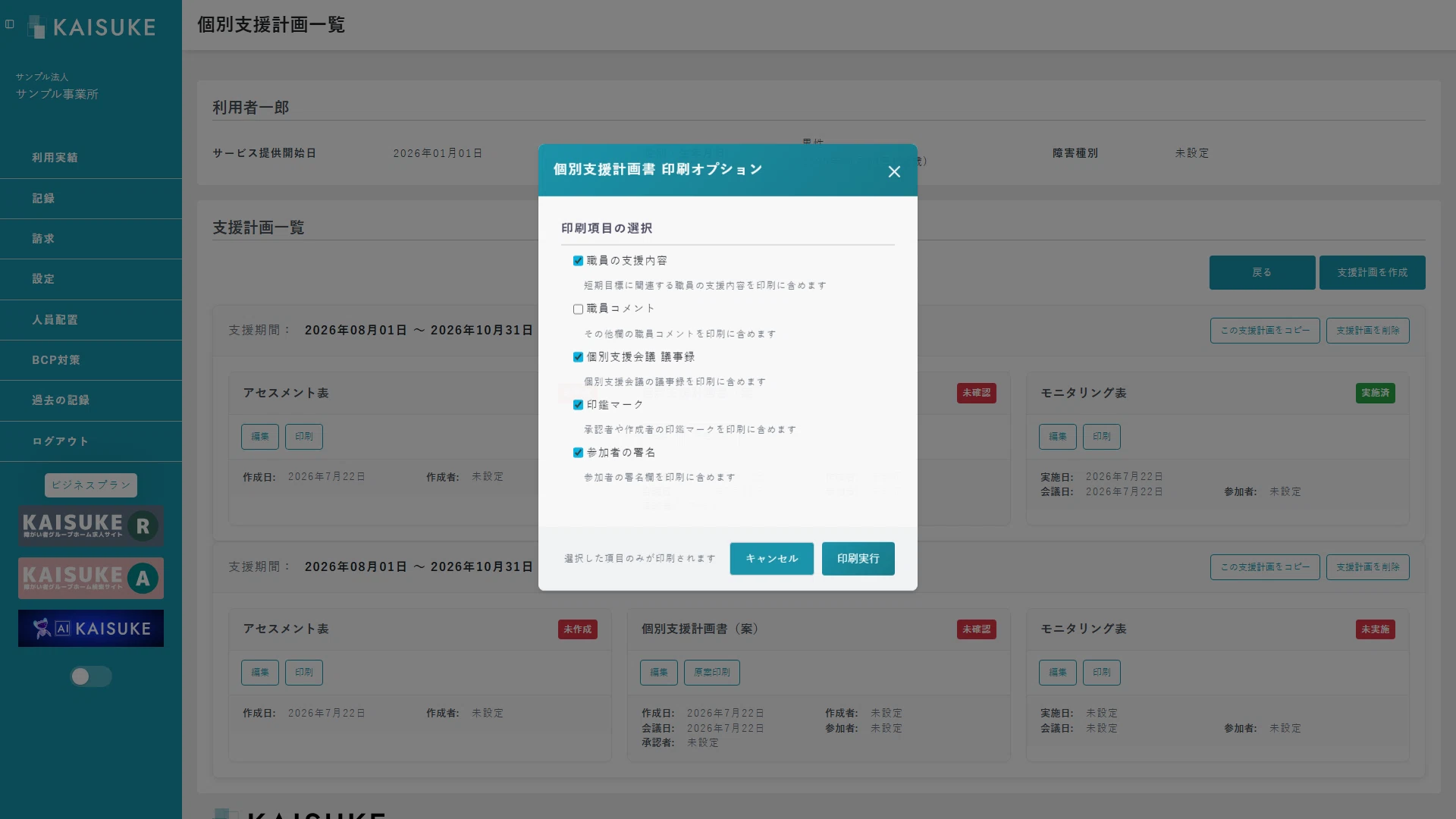This screenshot has width=1456, height=819.
Task: Open BCP対策 in the sidebar menu
Action: 91,360
